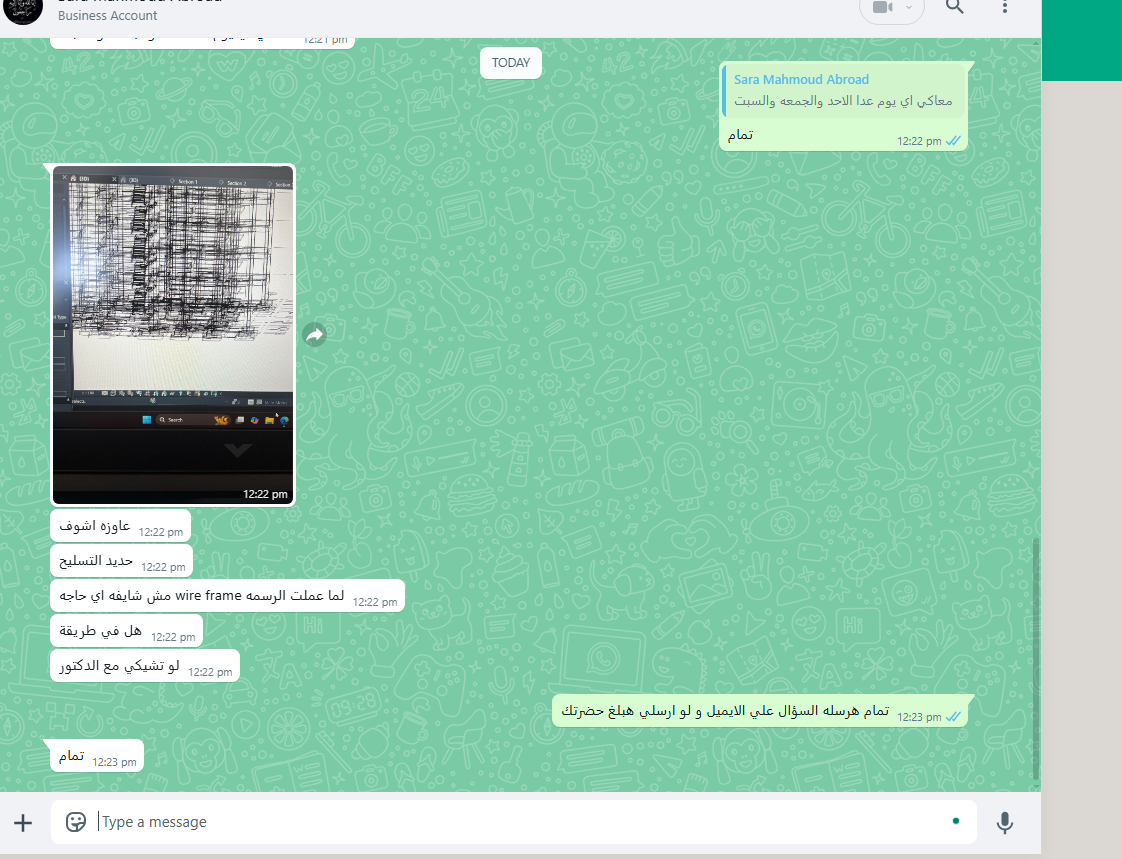This screenshot has width=1122, height=859.
Task: Select the message 'هل في طريقة'
Action: [127, 631]
